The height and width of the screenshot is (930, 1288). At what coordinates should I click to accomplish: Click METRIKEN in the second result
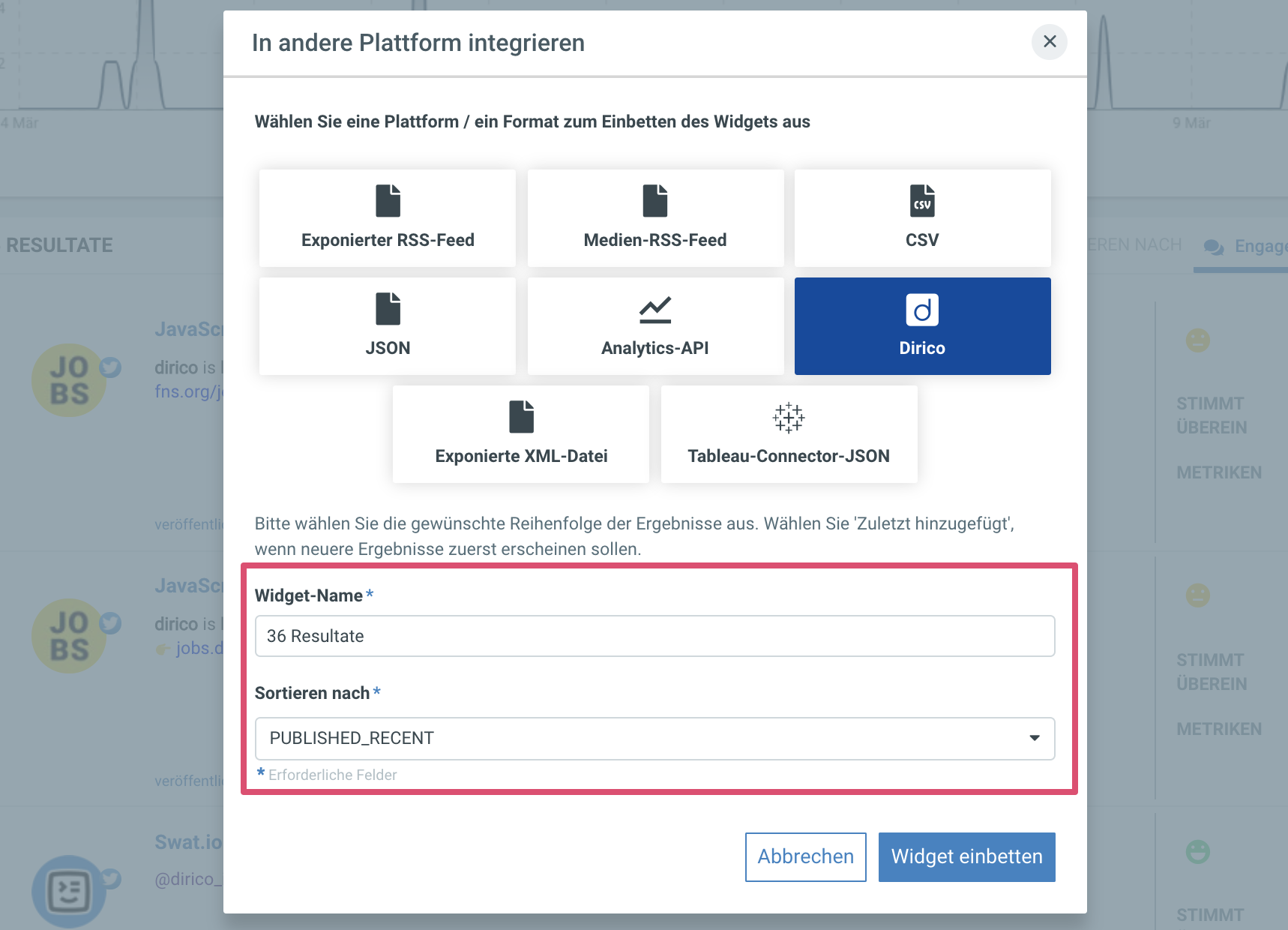coord(1219,729)
